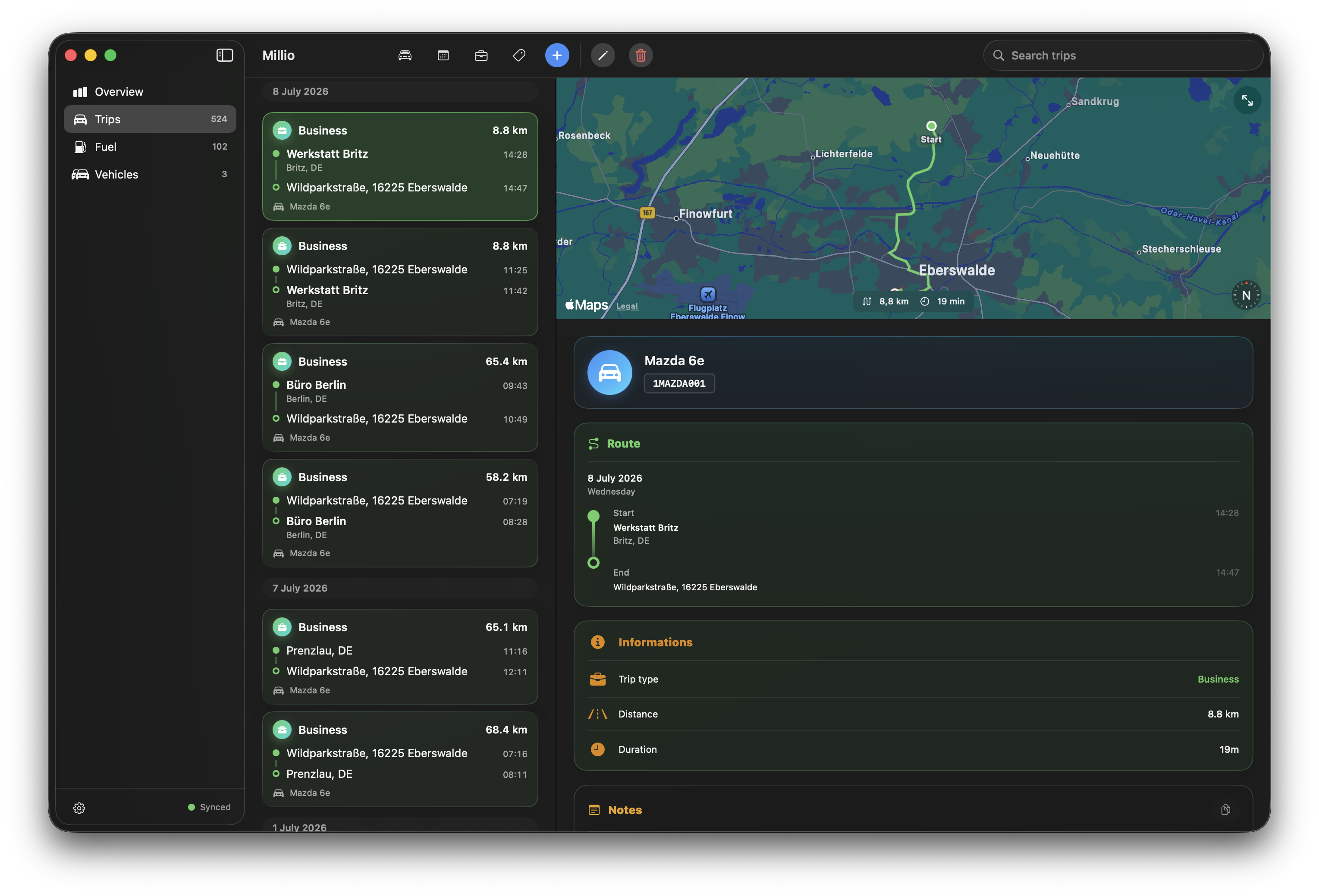Expand the map to full size
The height and width of the screenshot is (896, 1319).
(1247, 100)
